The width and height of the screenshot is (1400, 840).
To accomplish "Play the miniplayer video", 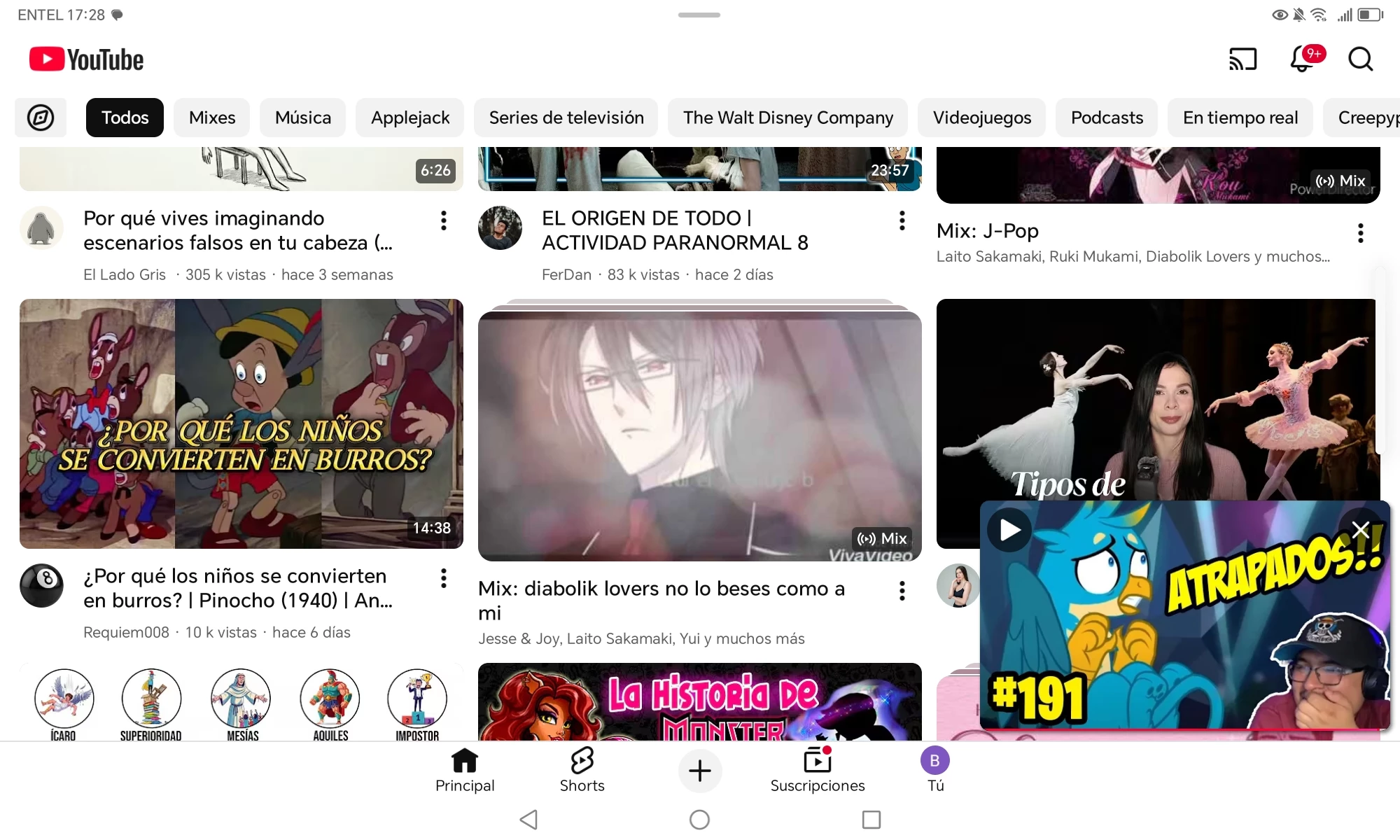I will 1009,530.
